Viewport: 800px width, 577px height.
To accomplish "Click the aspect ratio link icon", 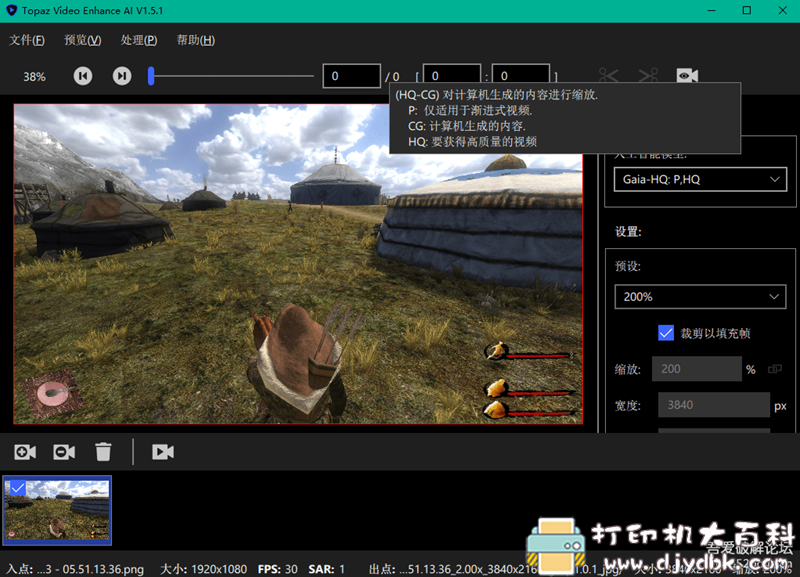I will 775,369.
